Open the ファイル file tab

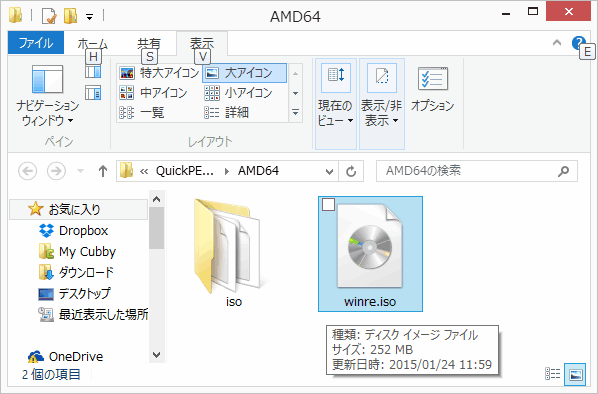pyautogui.click(x=35, y=43)
